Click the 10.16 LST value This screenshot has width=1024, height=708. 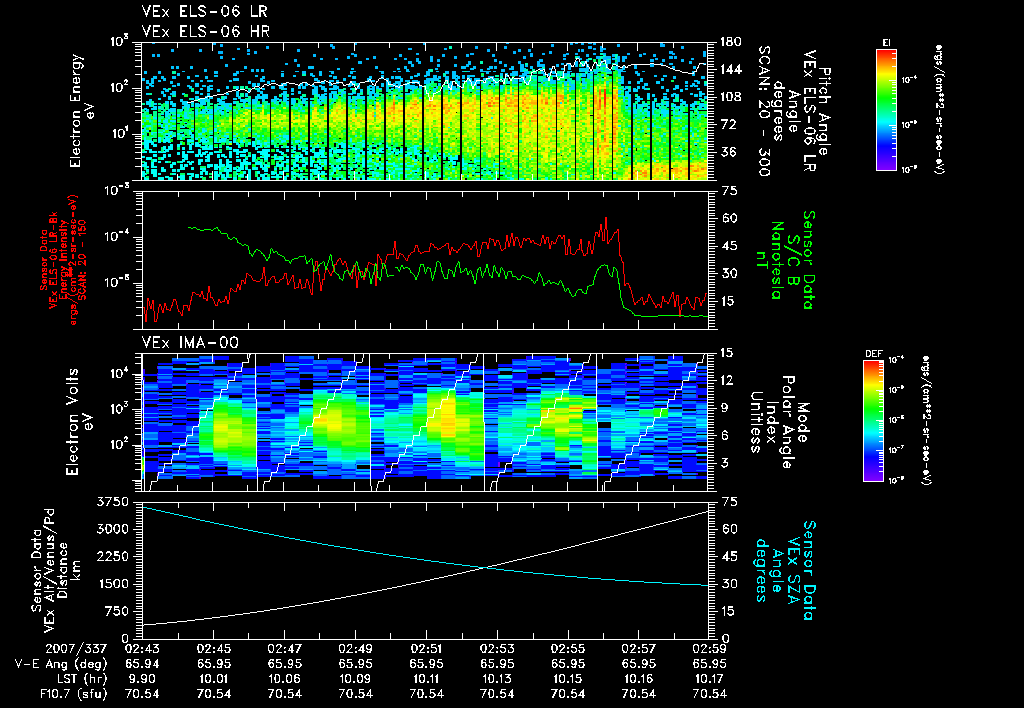tap(639, 679)
